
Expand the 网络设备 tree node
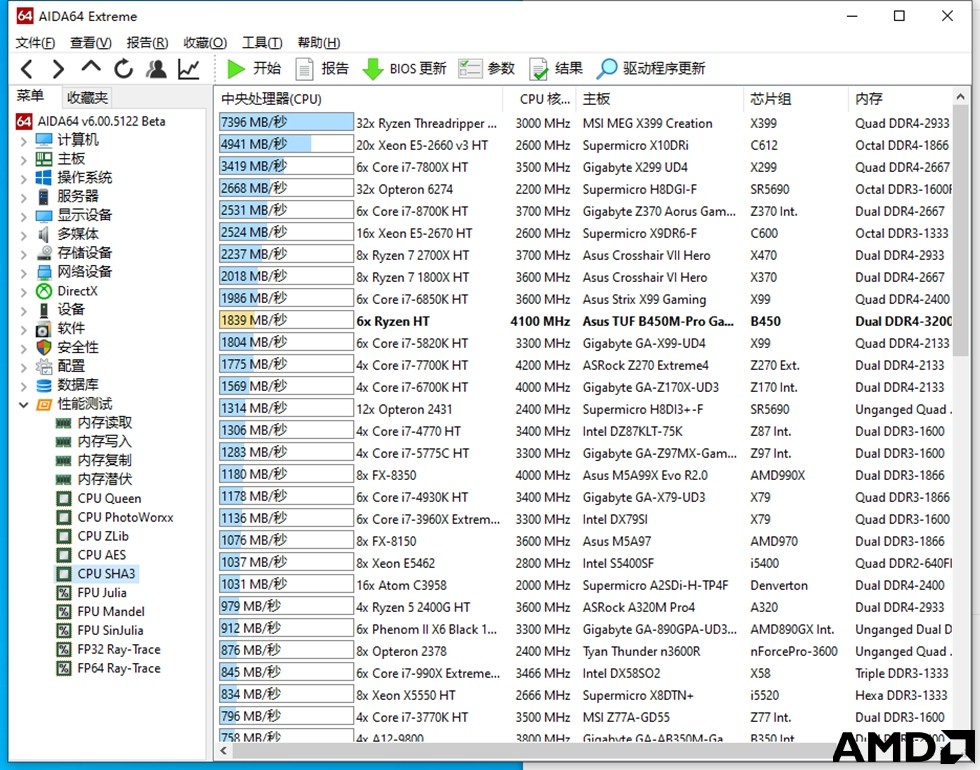pyautogui.click(x=24, y=272)
